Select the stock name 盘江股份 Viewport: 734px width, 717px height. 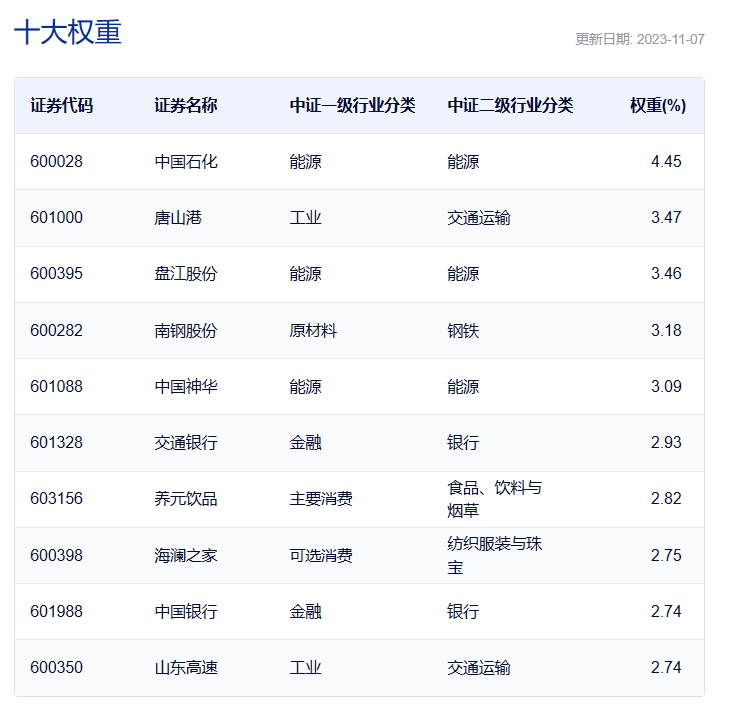click(x=186, y=274)
